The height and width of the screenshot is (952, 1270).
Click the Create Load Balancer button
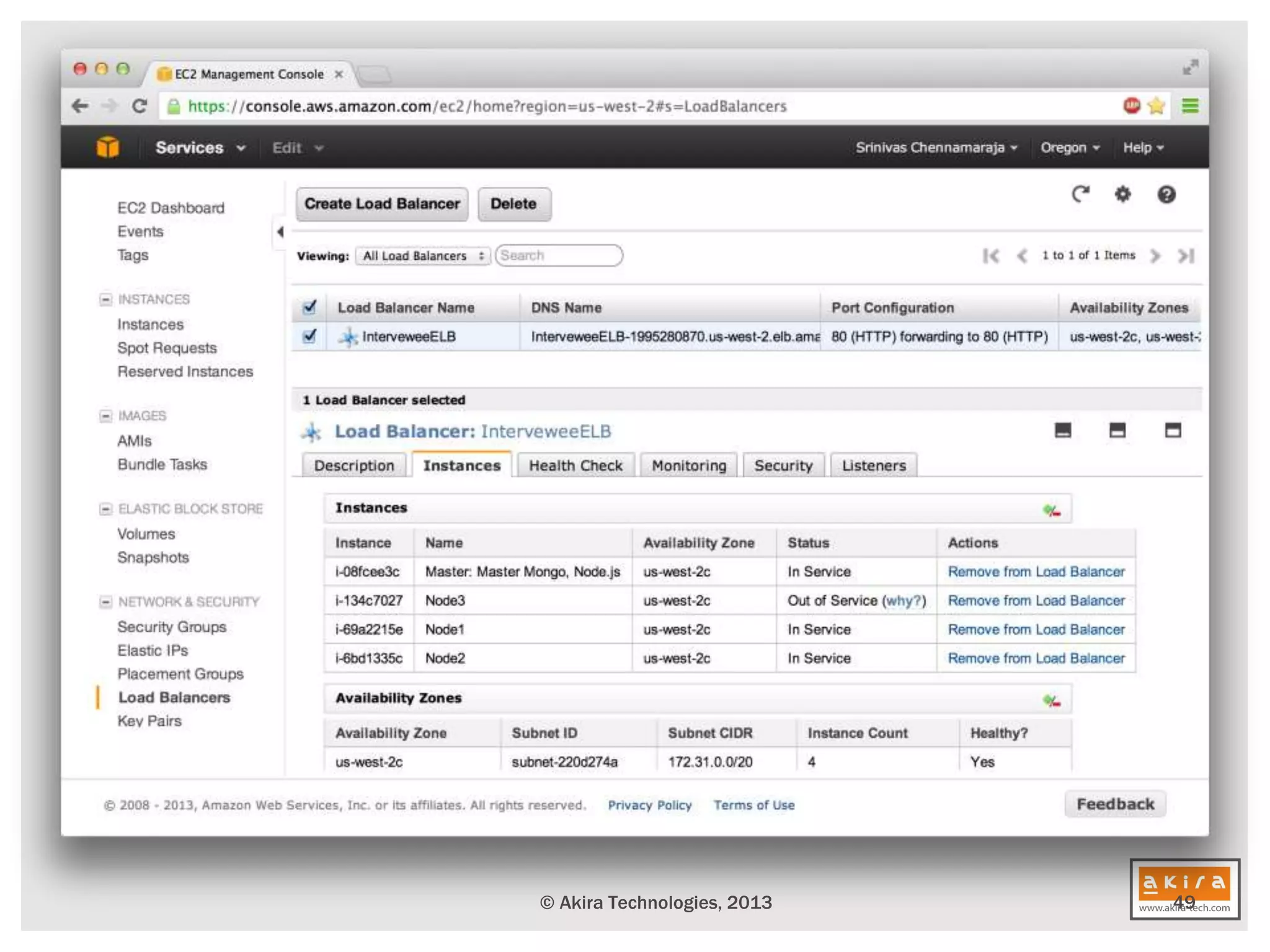[381, 204]
